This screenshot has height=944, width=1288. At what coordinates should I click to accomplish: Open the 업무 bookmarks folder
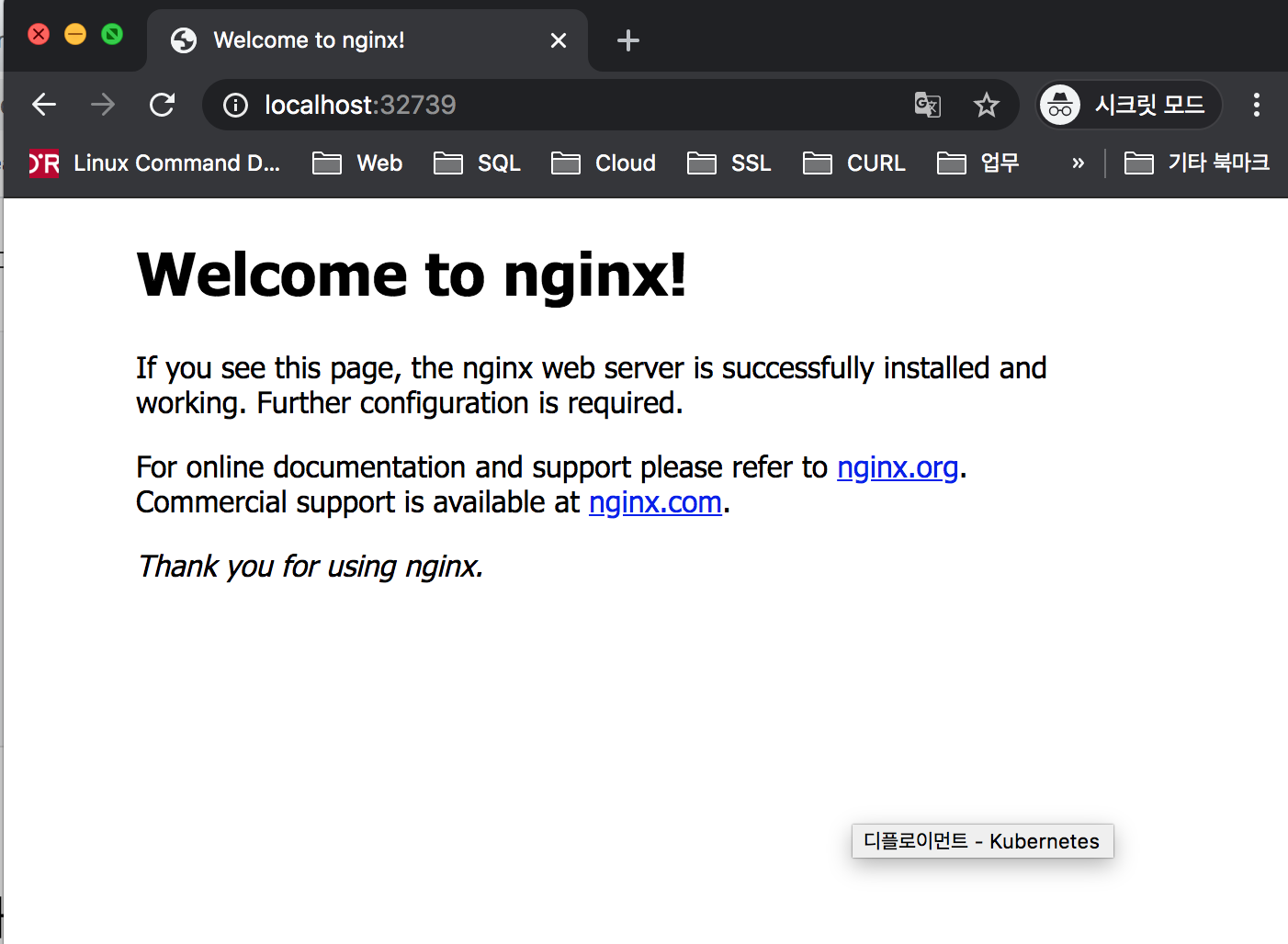[977, 163]
